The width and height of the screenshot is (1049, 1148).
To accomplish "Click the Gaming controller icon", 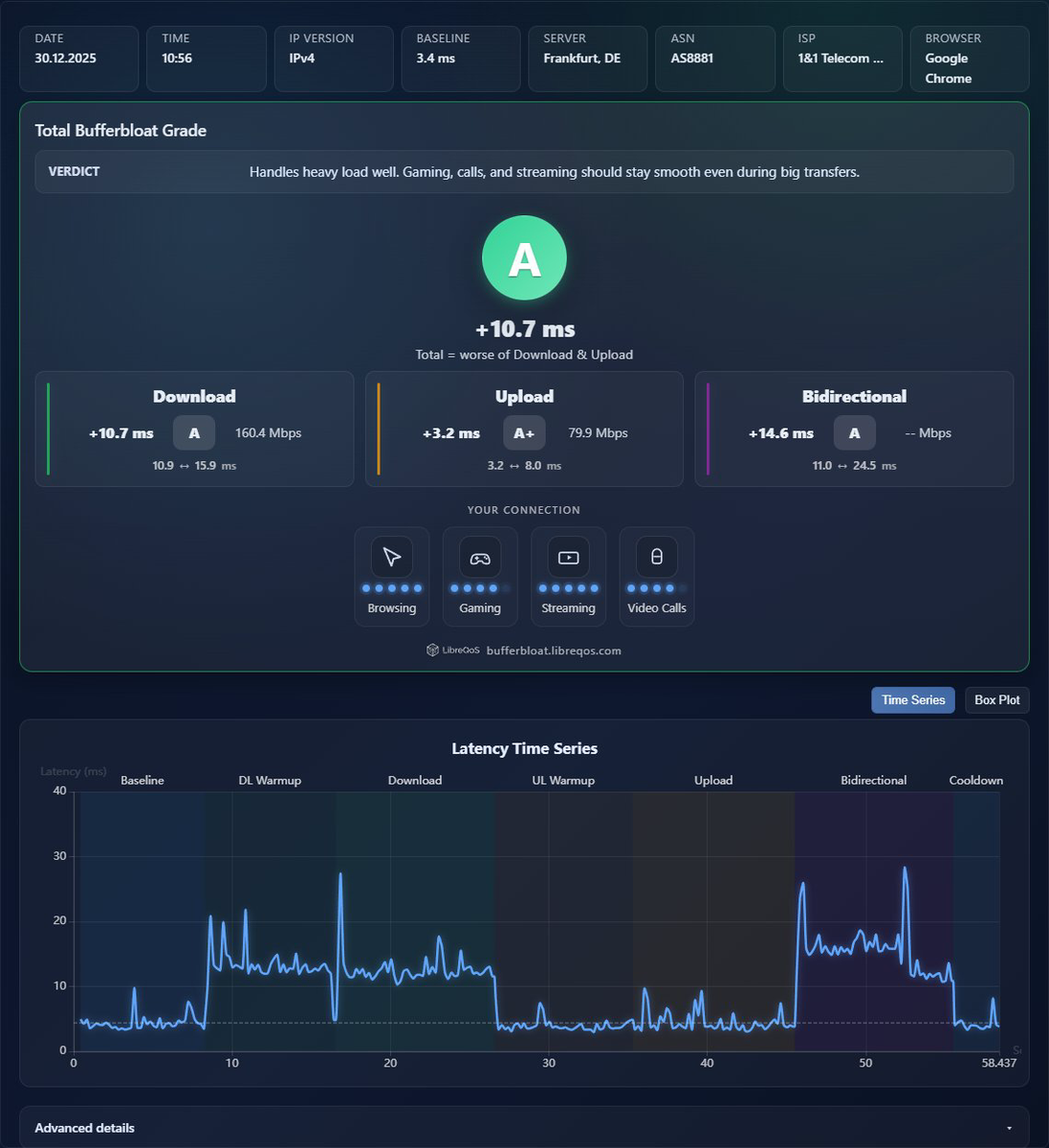I will click(x=480, y=557).
